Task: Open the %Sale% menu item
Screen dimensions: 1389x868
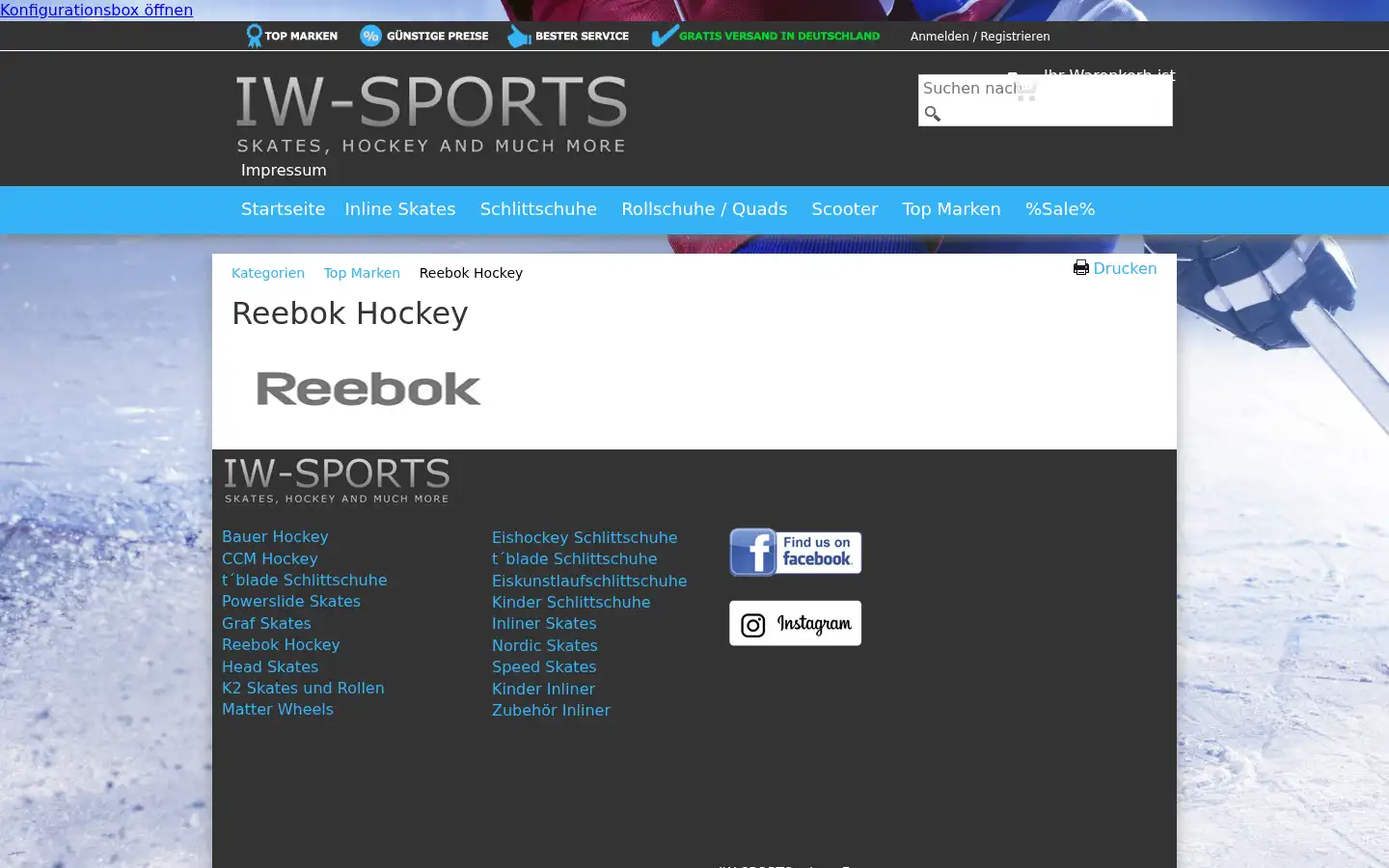Action: (1060, 209)
